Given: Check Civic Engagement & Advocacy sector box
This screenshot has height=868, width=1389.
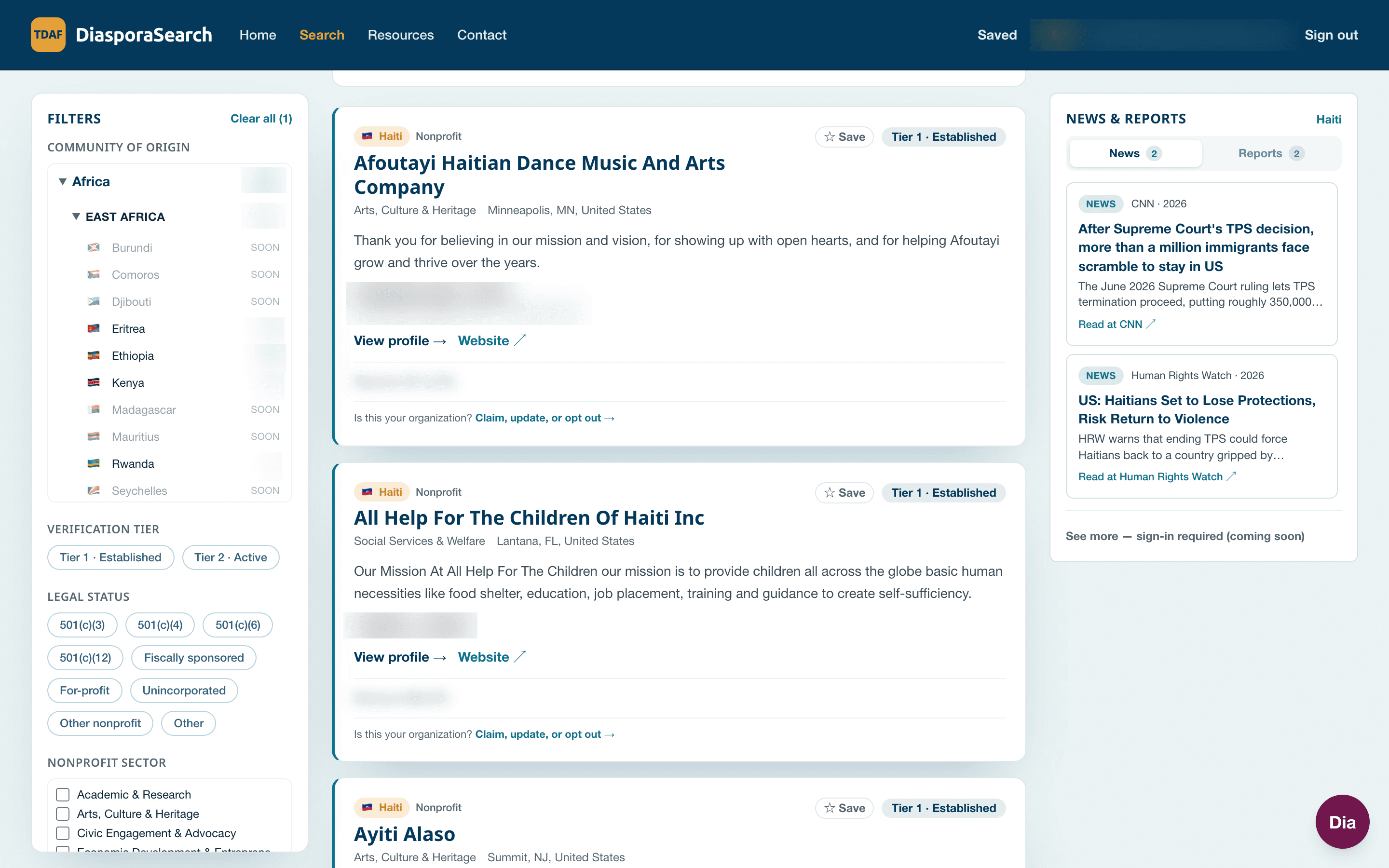Looking at the screenshot, I should [63, 833].
